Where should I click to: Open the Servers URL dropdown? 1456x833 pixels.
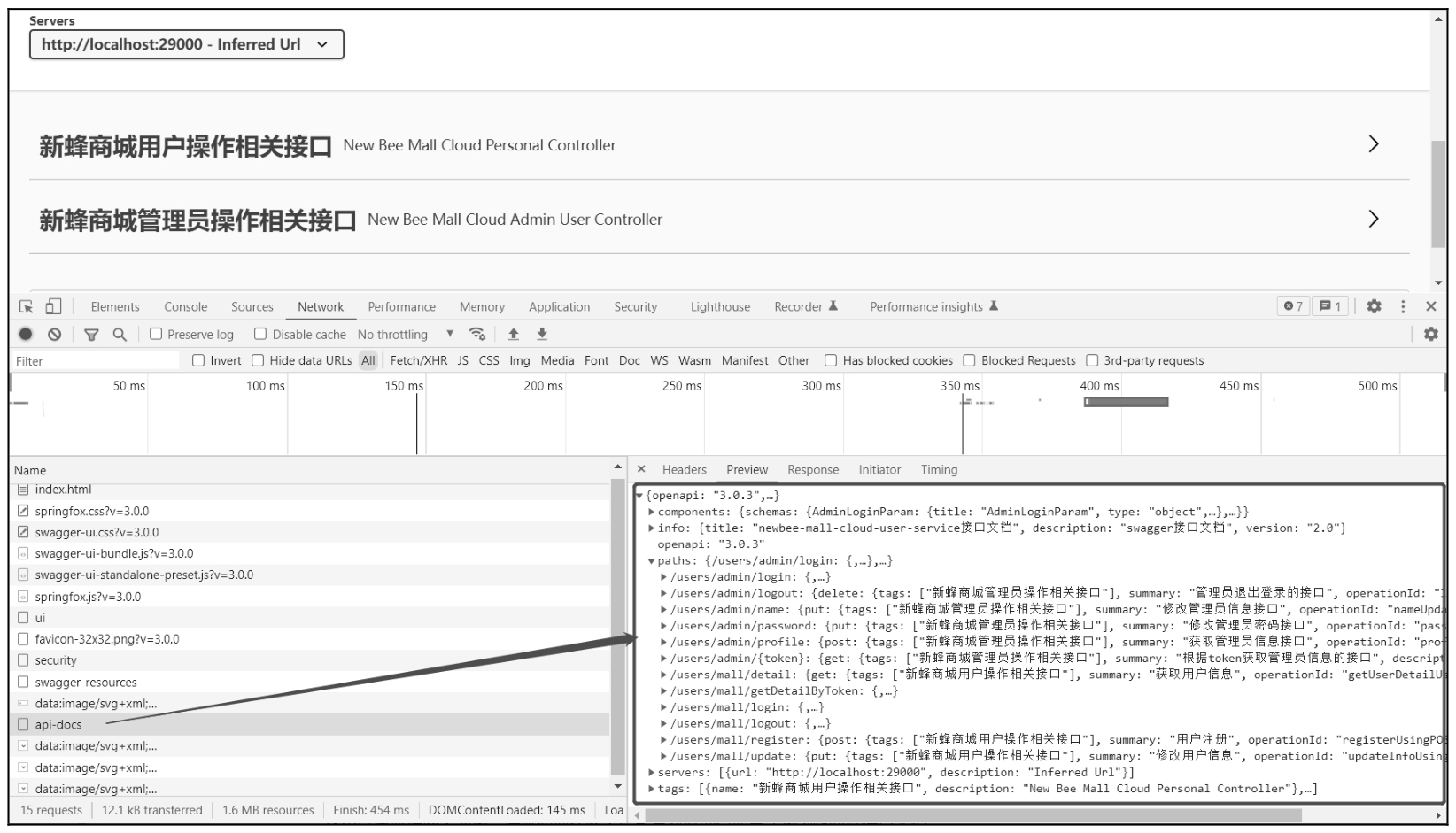[187, 44]
